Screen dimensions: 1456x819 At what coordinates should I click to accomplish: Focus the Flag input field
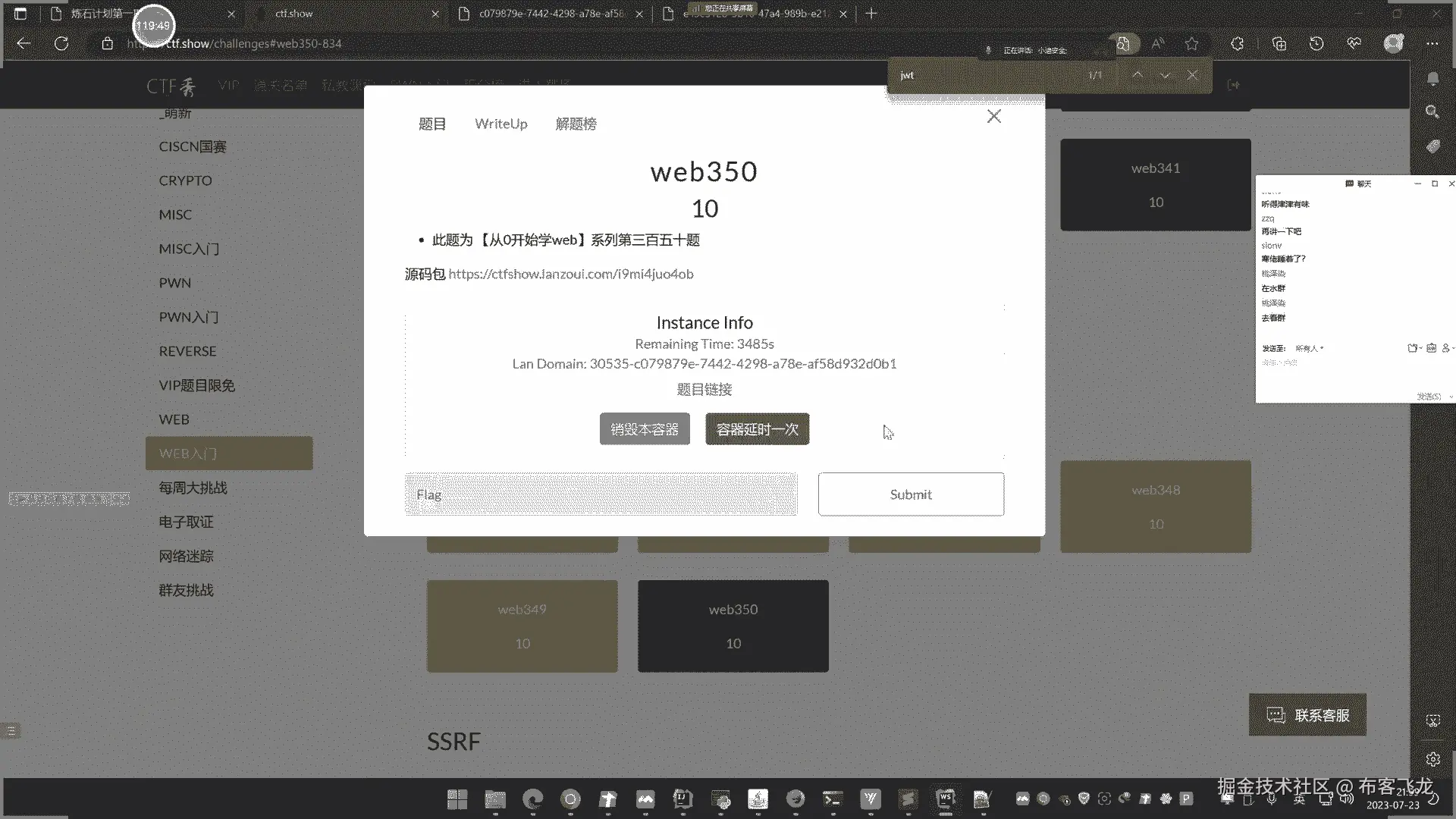[601, 494]
